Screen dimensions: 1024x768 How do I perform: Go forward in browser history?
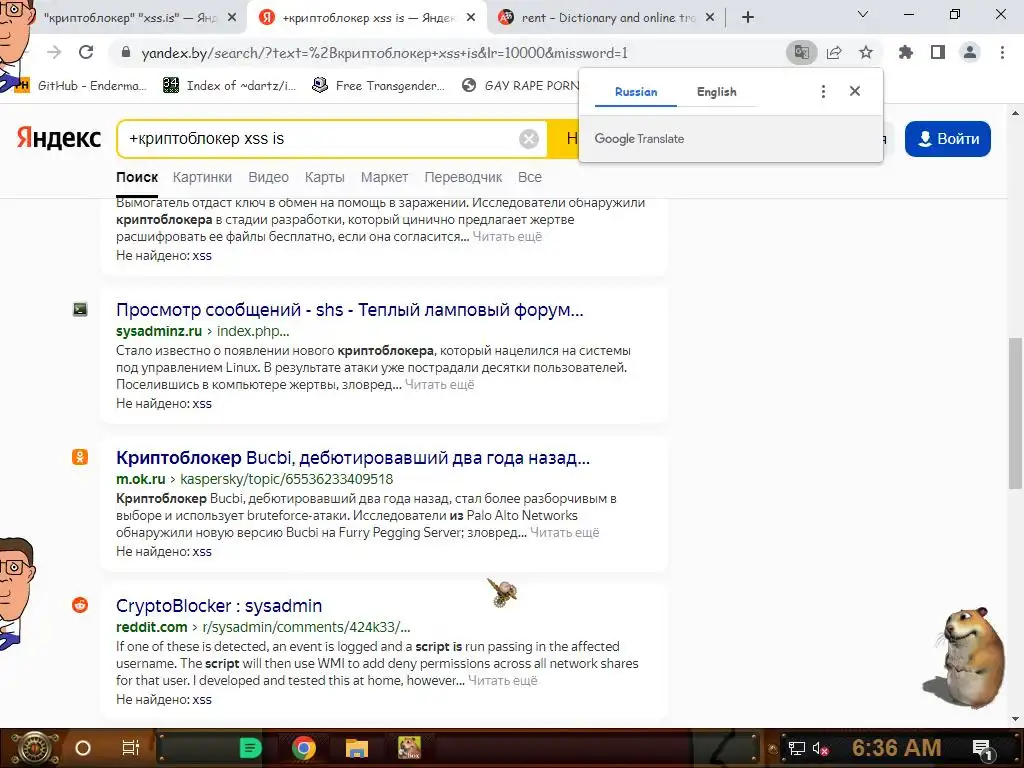[x=54, y=52]
